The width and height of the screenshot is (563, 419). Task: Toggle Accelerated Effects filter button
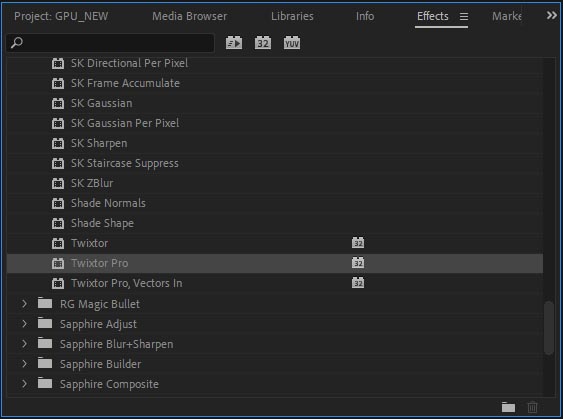234,43
